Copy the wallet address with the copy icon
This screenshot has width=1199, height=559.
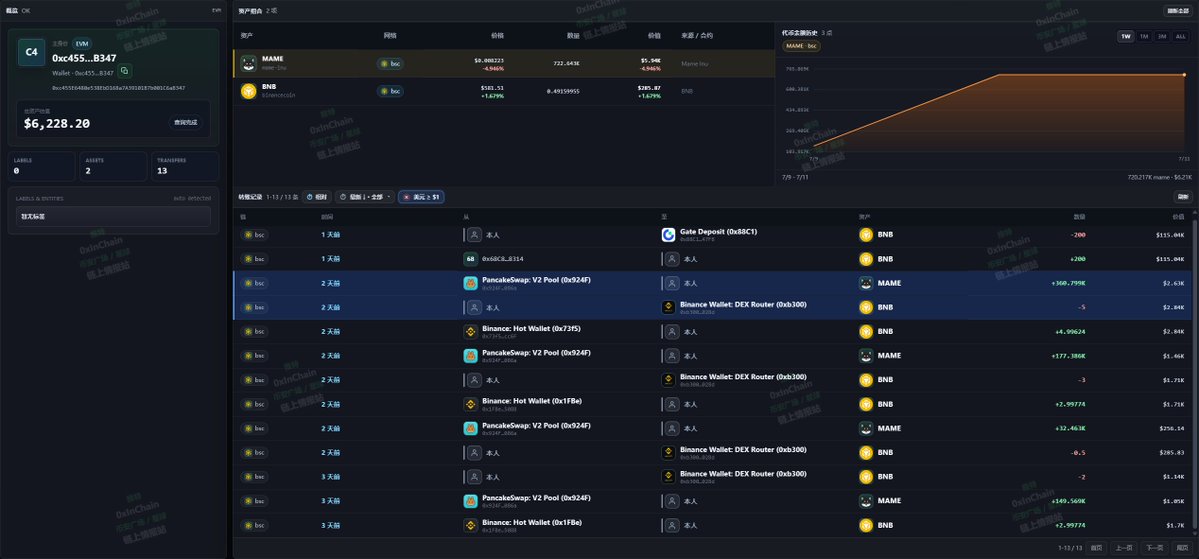125,71
